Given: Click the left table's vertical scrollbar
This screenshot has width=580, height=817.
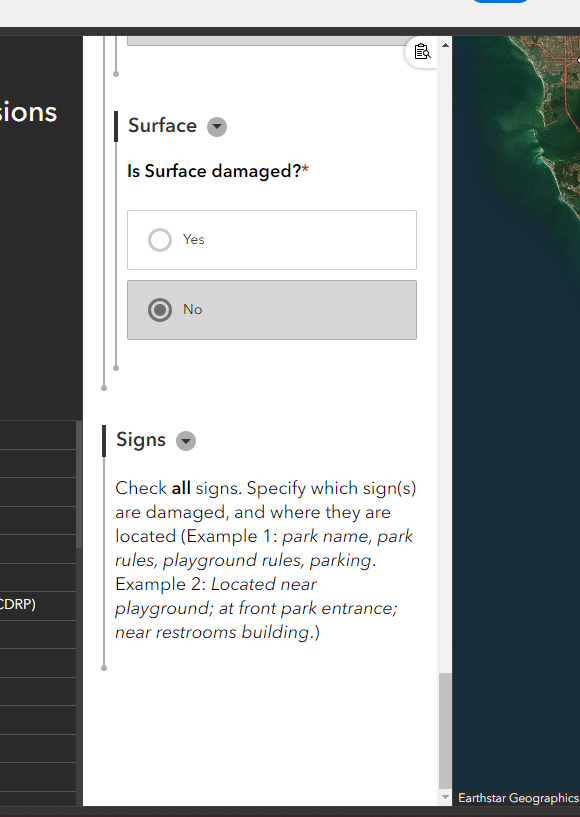Looking at the screenshot, I should coord(79,485).
